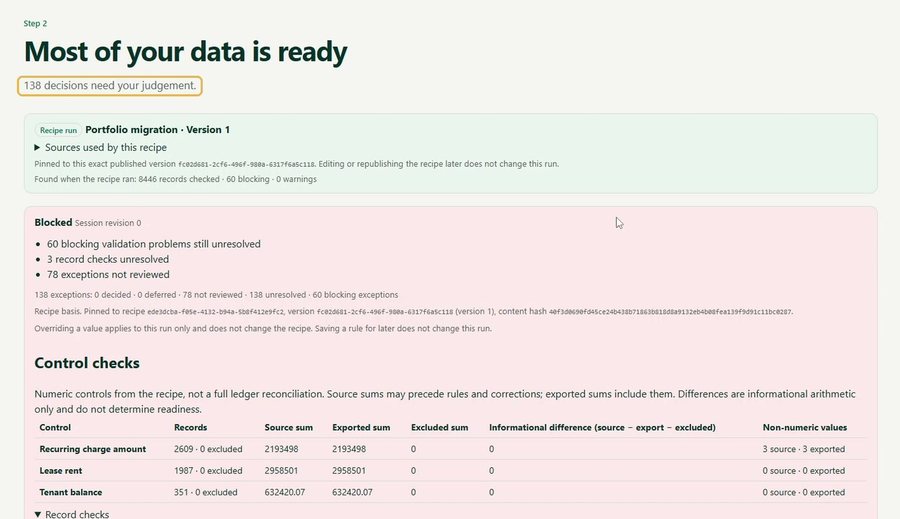Viewport: 900px width, 519px height.
Task: Click '2609 · 0 excluded' records cell
Action: (208, 449)
